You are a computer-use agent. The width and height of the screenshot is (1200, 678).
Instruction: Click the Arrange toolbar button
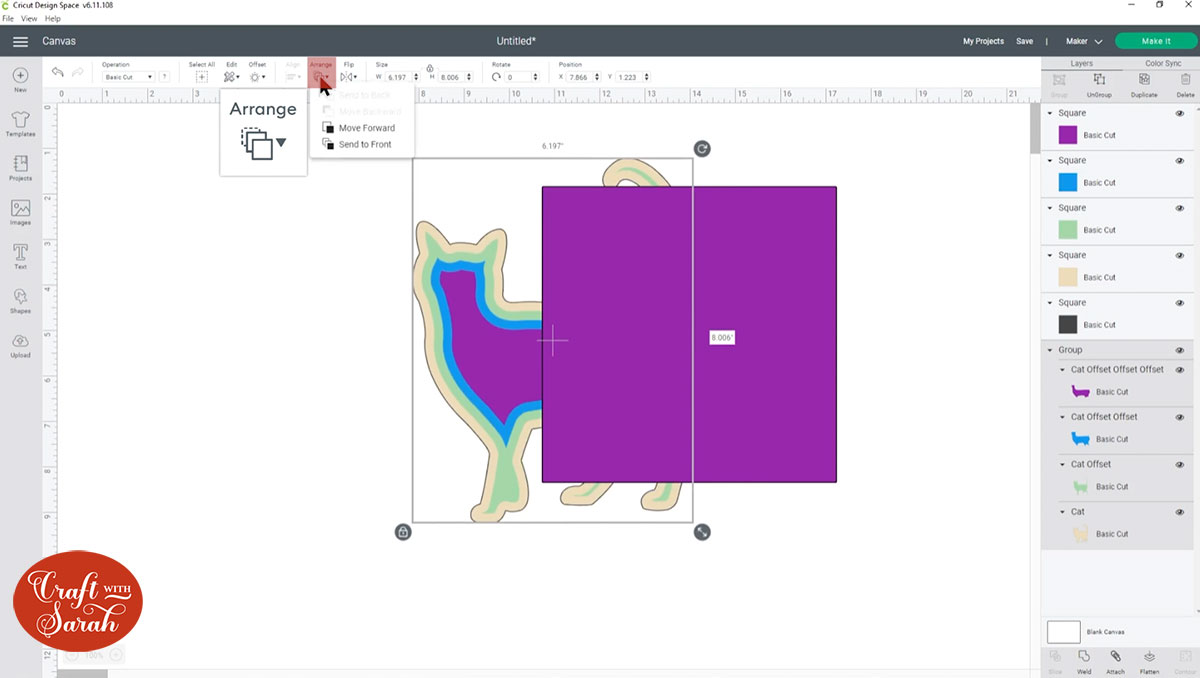coord(321,72)
